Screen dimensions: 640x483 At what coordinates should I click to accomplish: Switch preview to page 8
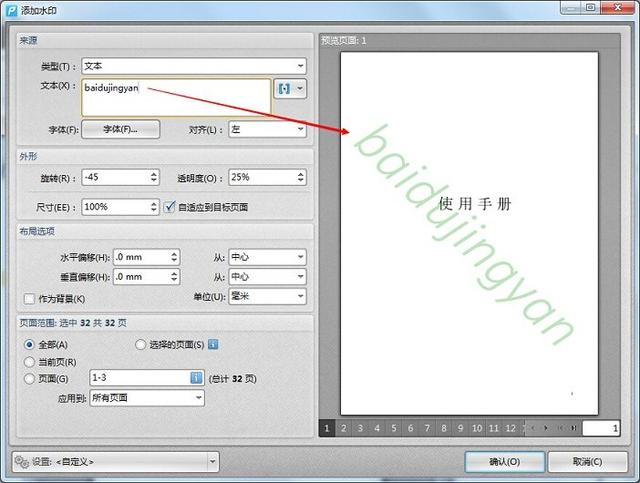coord(444,428)
